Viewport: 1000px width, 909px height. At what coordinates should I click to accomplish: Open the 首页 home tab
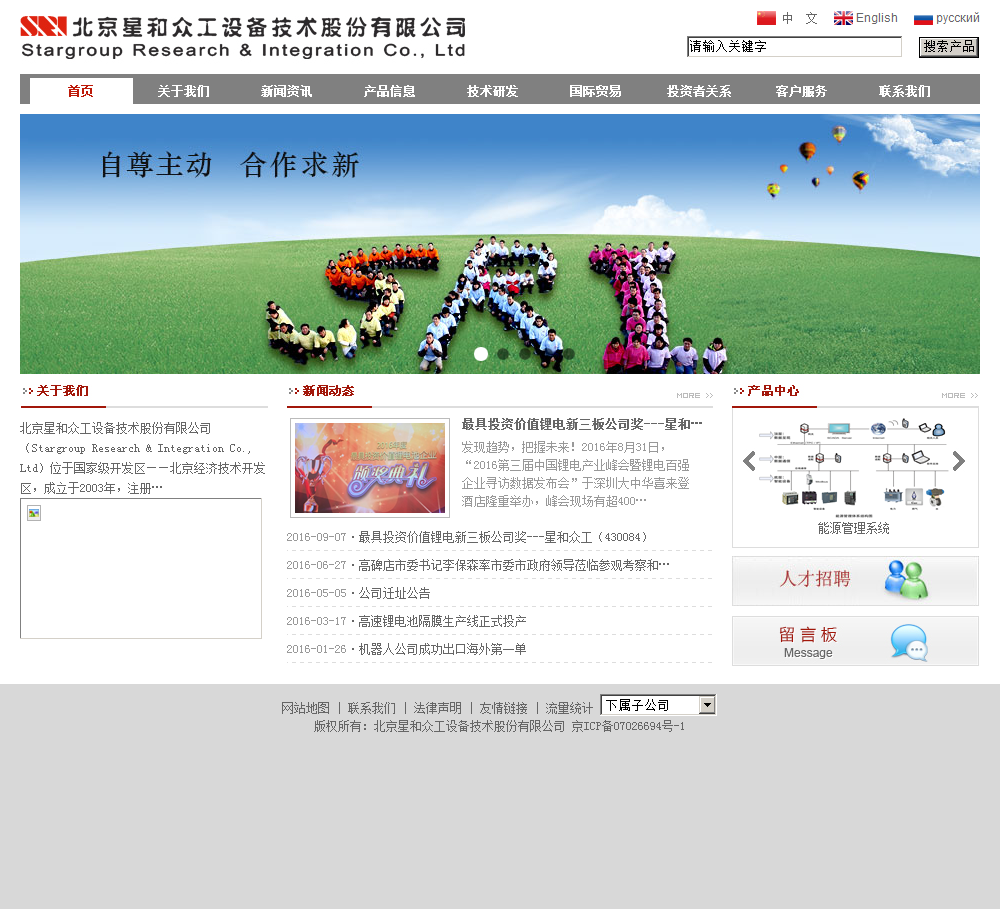tap(81, 91)
